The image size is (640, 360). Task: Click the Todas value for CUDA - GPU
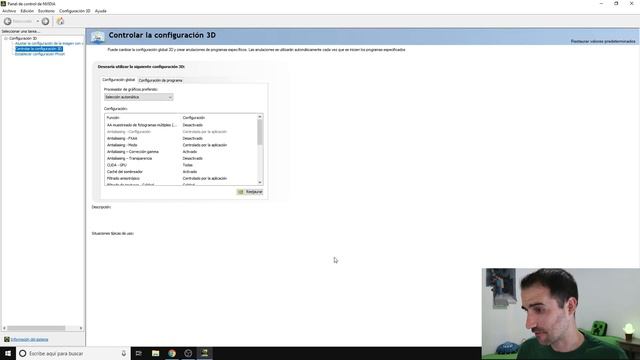pyautogui.click(x=188, y=165)
